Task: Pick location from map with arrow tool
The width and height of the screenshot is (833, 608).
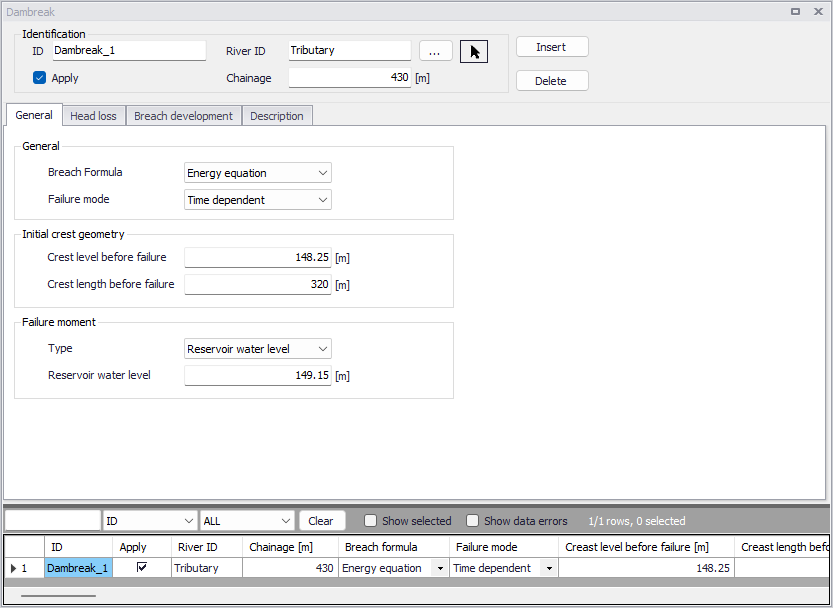Action: click(x=474, y=52)
